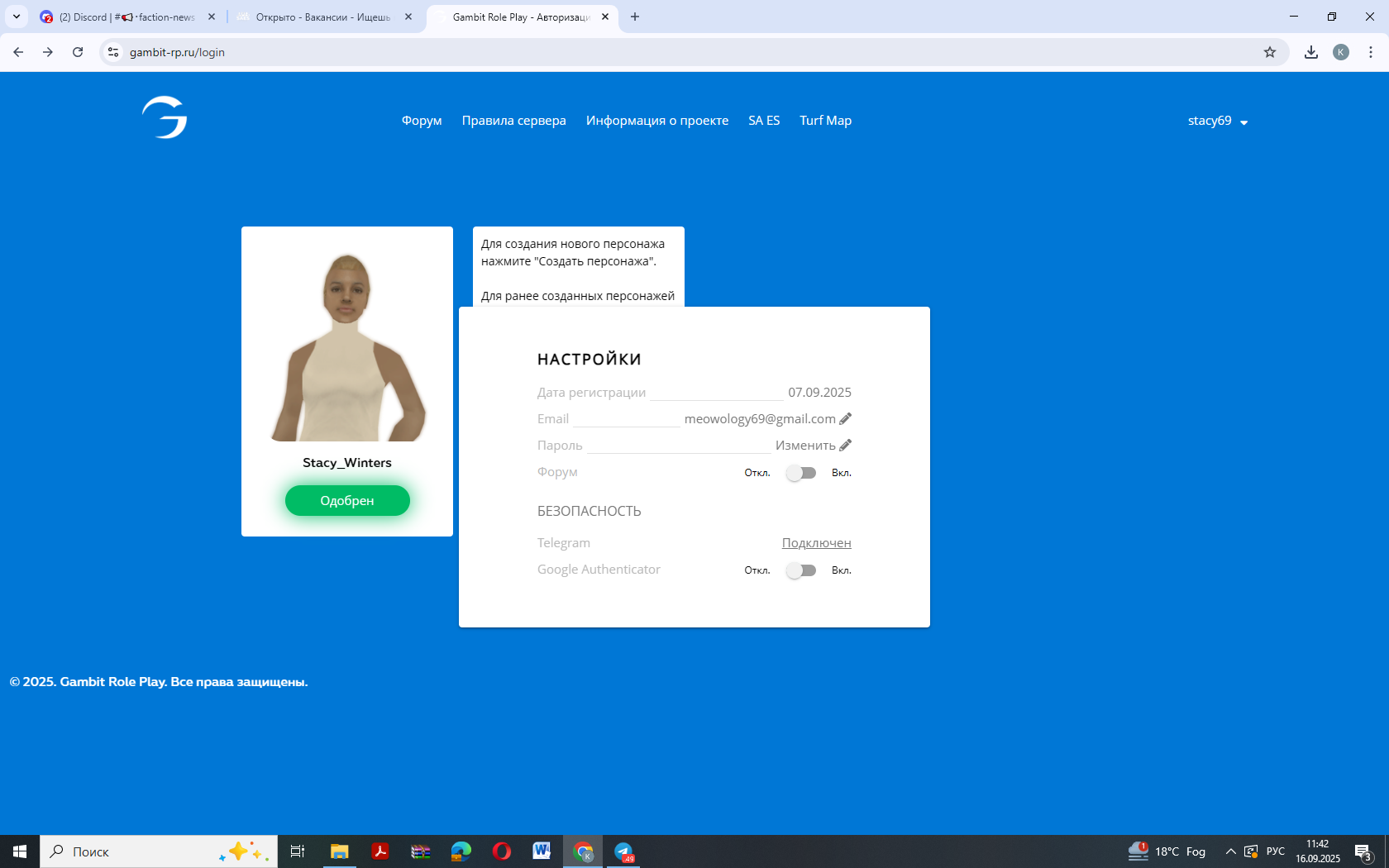Open a new browser tab
Screen dimensions: 1389x868
pyautogui.click(x=635, y=17)
